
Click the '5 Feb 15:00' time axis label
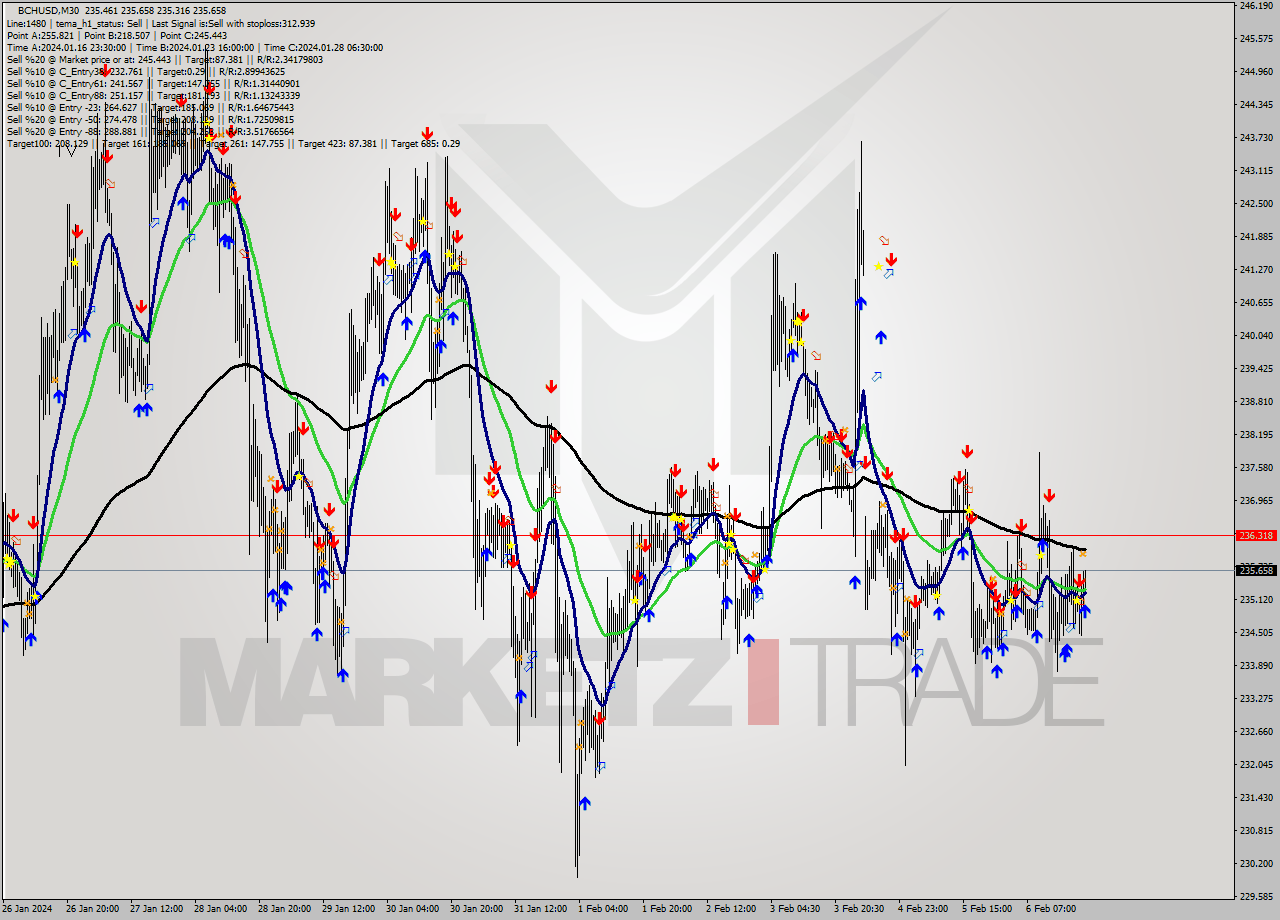(x=988, y=909)
